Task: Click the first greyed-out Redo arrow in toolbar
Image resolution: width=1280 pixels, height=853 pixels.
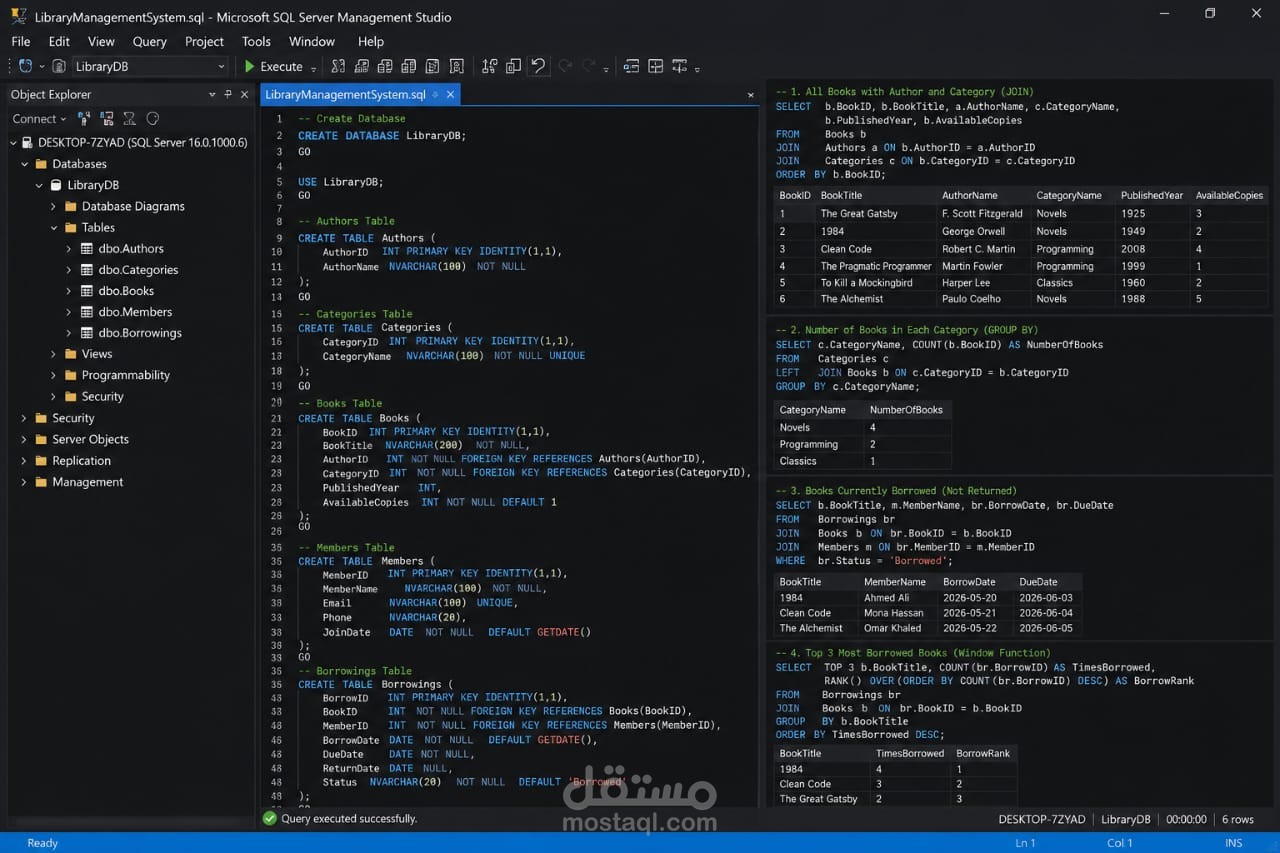Action: (x=565, y=66)
